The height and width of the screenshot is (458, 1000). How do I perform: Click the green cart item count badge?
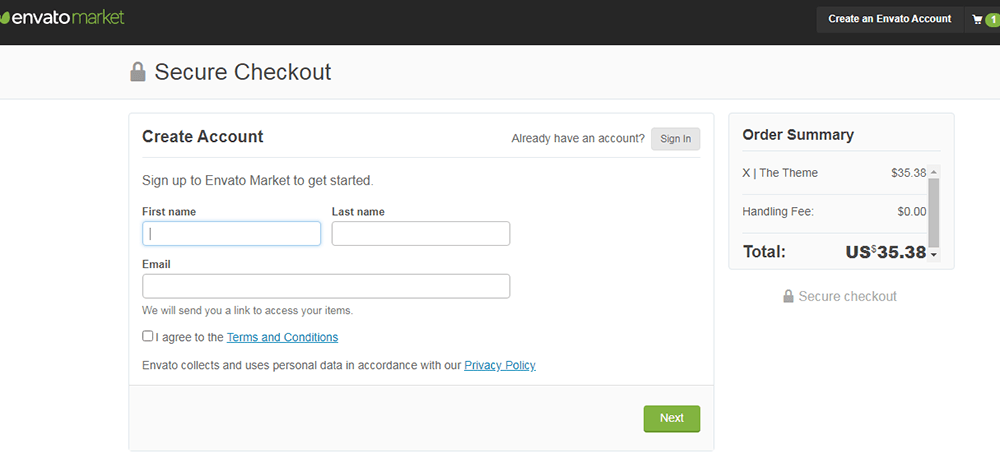(992, 20)
